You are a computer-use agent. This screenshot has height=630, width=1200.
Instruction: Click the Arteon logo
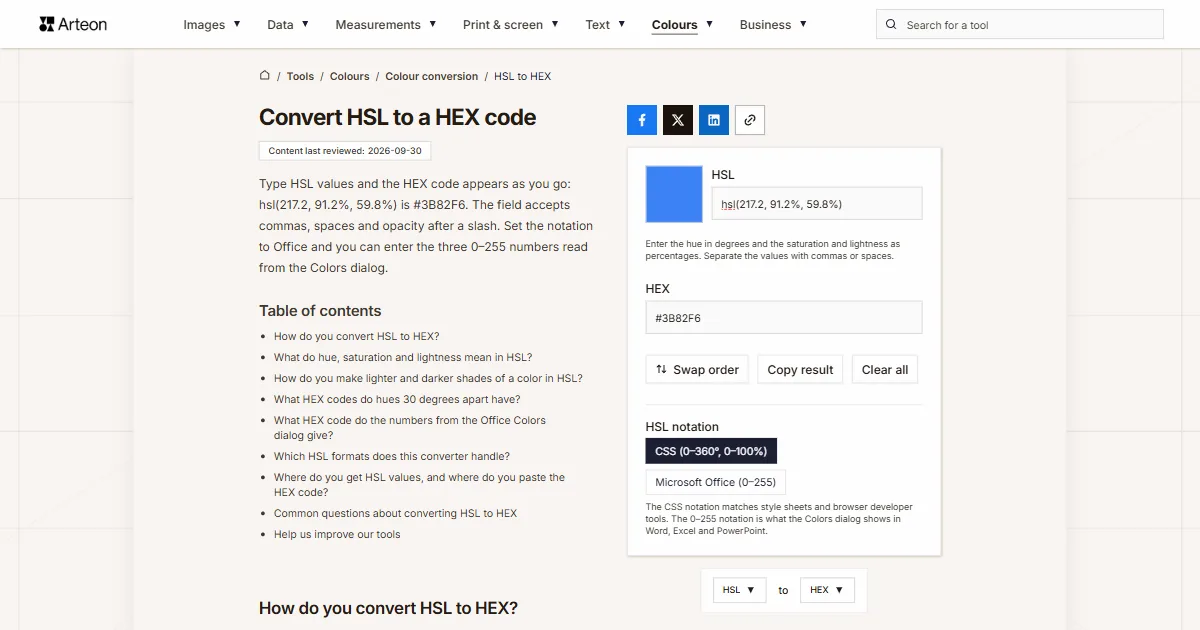click(x=73, y=24)
